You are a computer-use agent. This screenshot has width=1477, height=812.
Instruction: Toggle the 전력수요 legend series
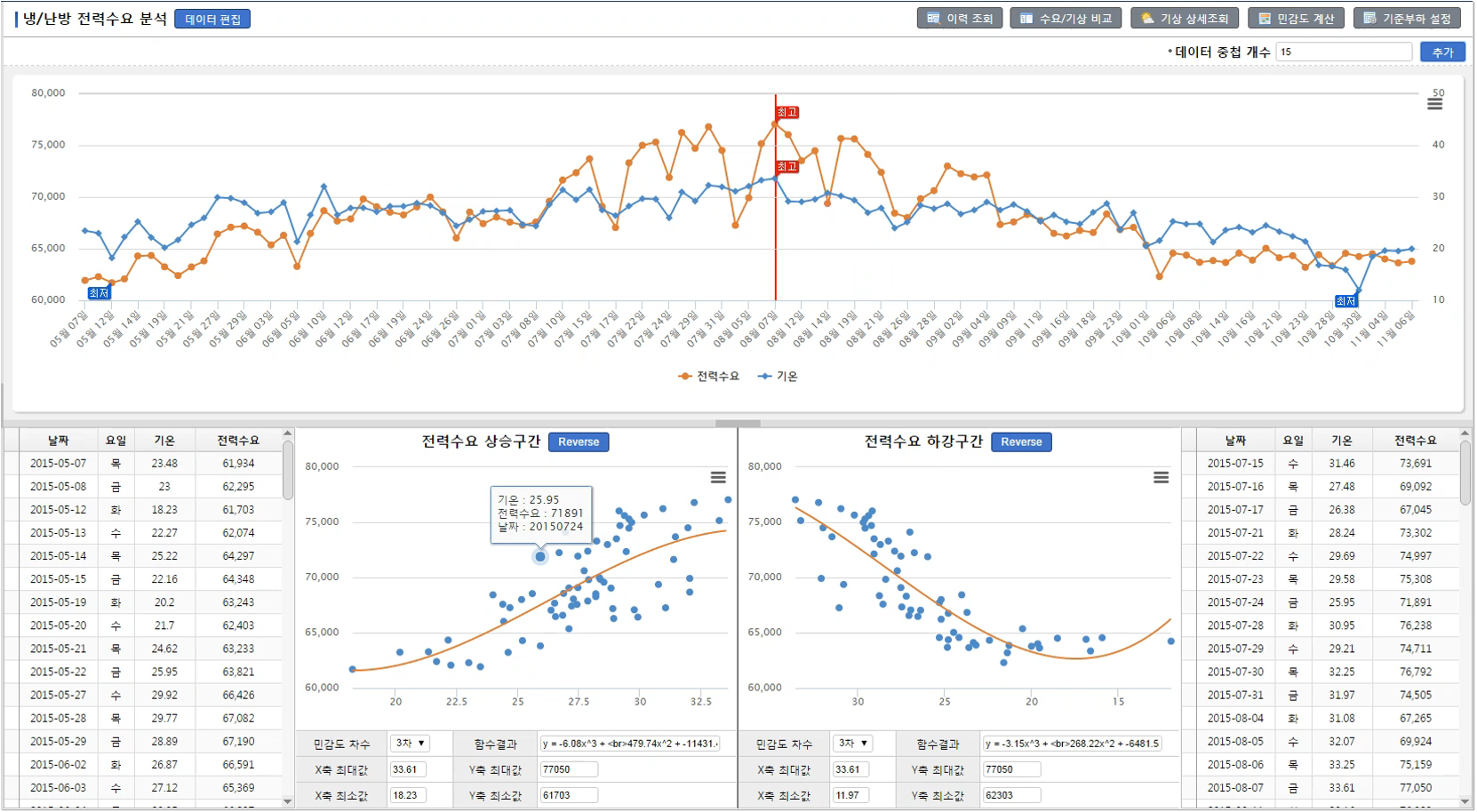[x=709, y=377]
